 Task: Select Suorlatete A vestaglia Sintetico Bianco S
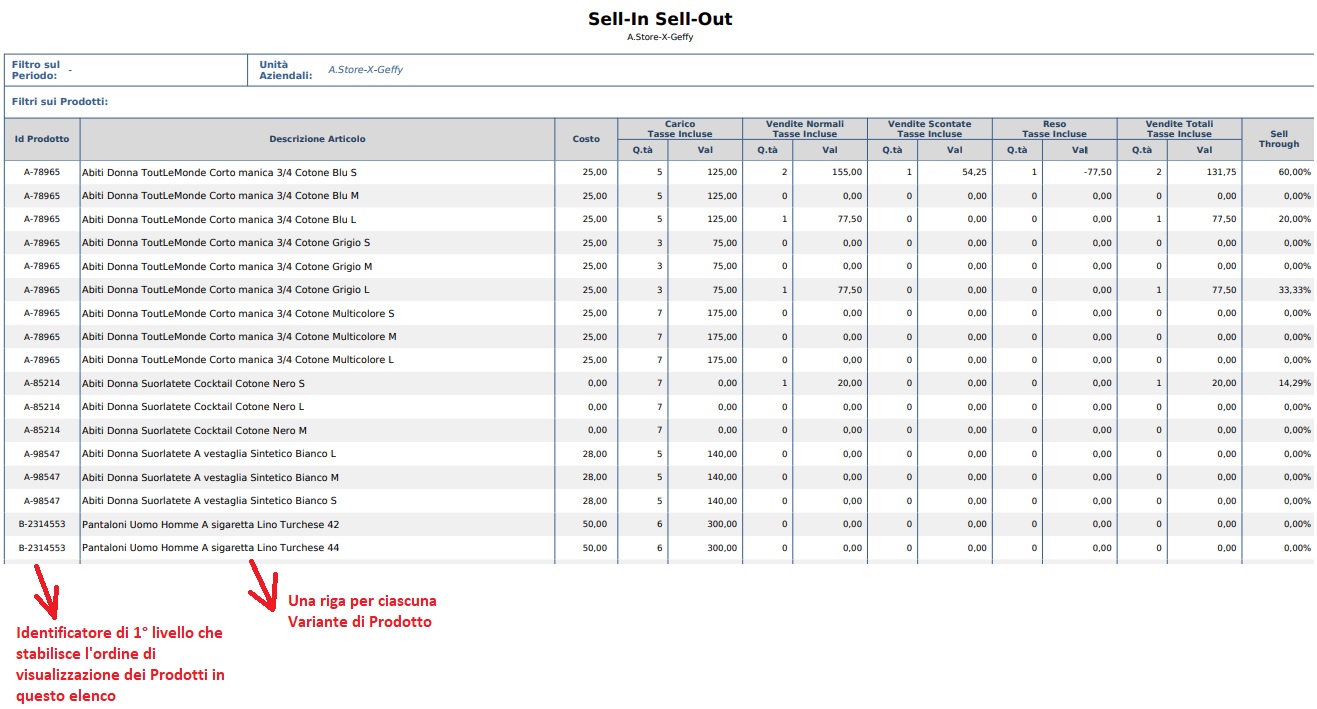pyautogui.click(x=209, y=501)
